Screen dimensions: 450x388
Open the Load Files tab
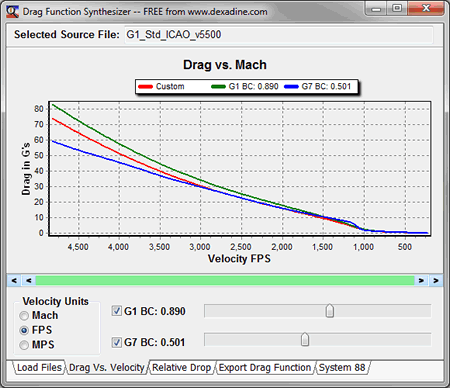pos(39,367)
